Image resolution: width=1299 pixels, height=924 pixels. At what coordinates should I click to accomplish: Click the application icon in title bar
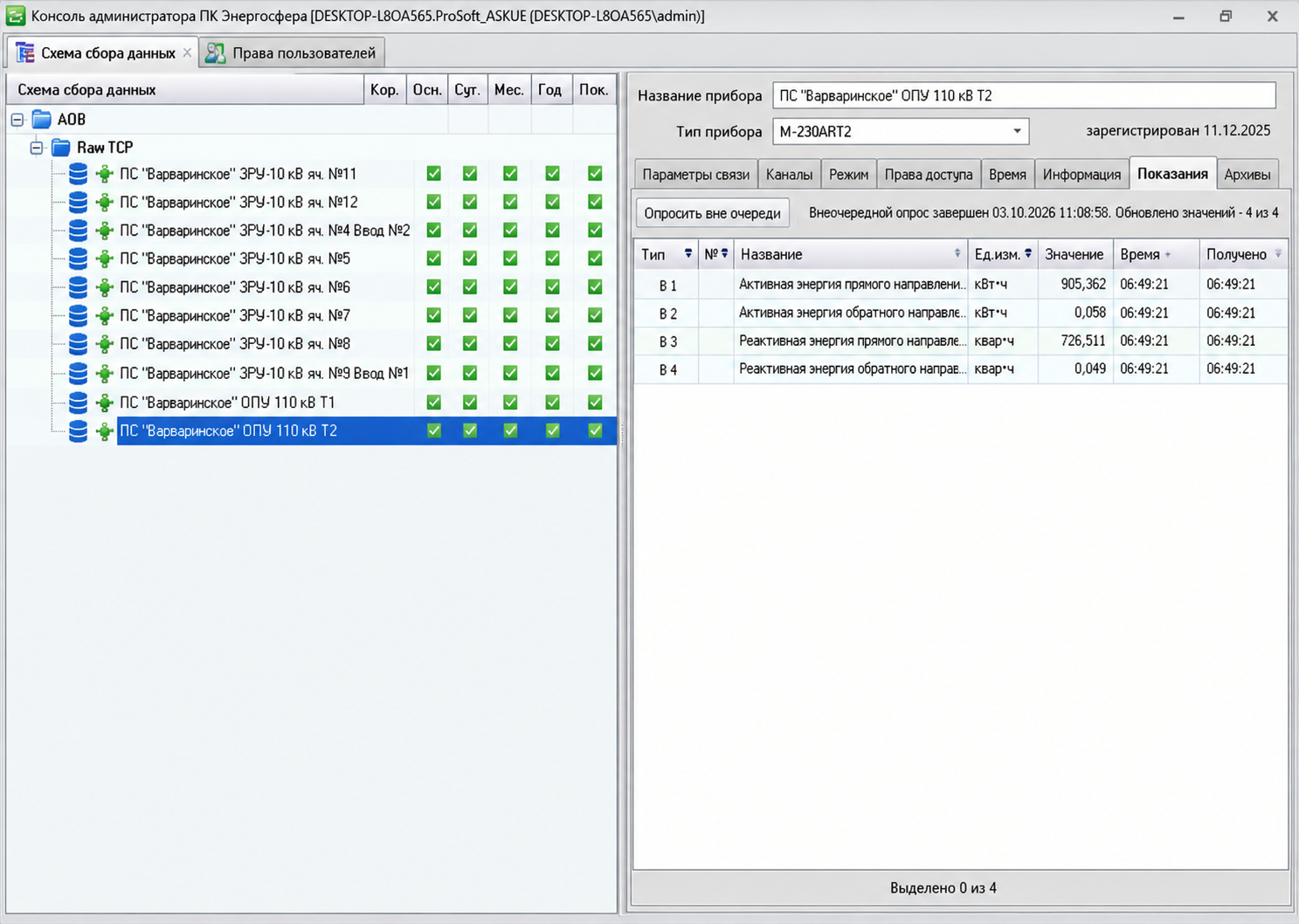(15, 16)
